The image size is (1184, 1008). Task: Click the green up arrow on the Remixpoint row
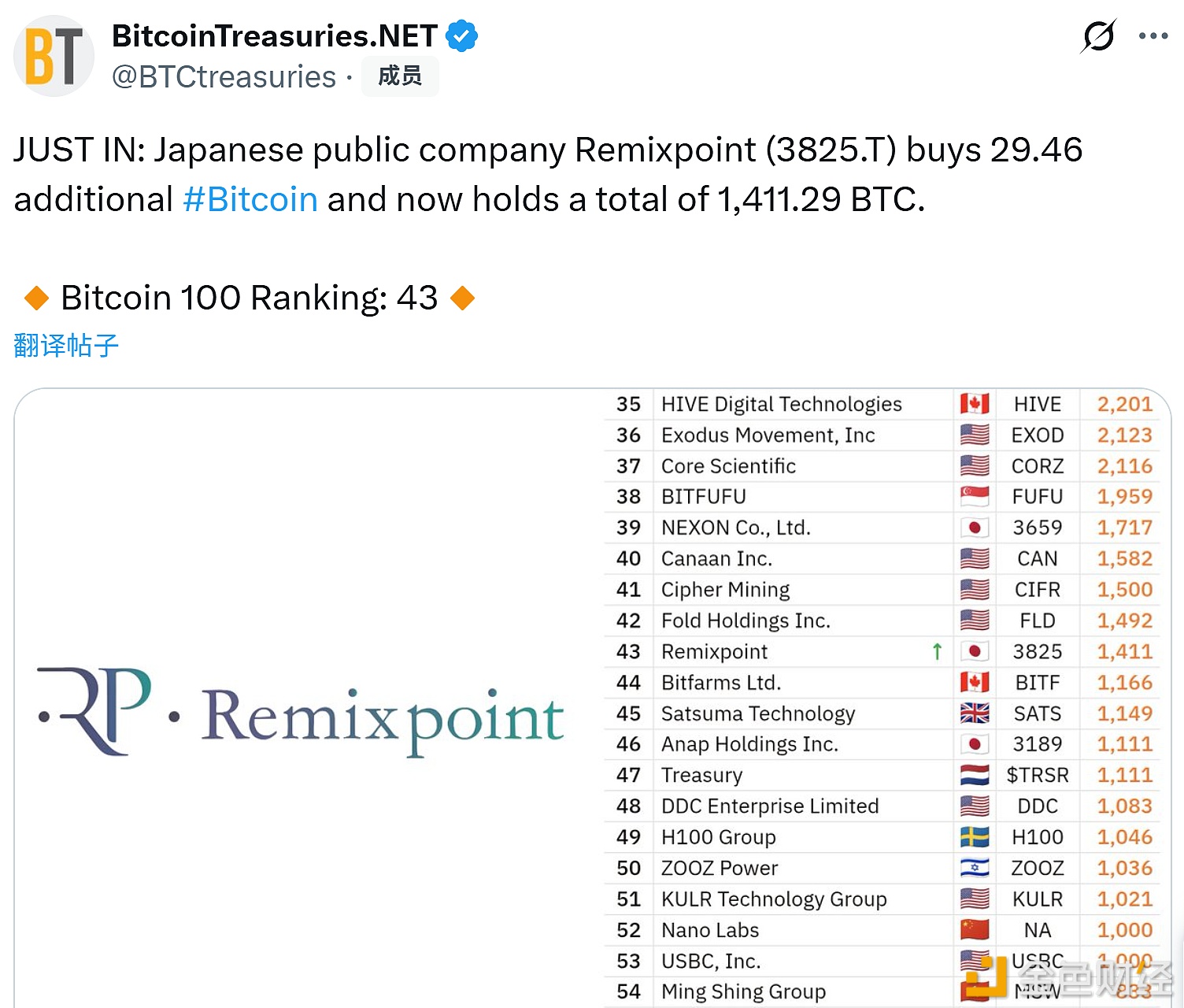(x=937, y=651)
